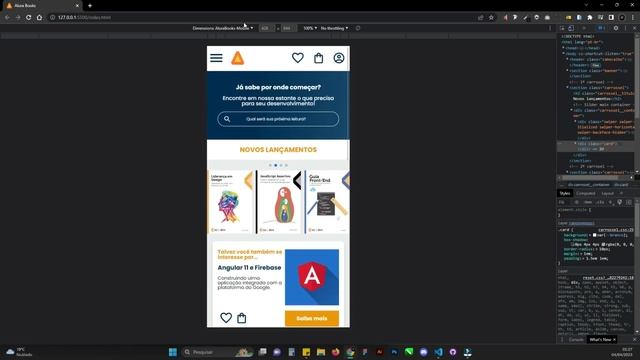This screenshot has width=640, height=360.
Task: Open DevTools settings gear
Action: [x=616, y=28]
